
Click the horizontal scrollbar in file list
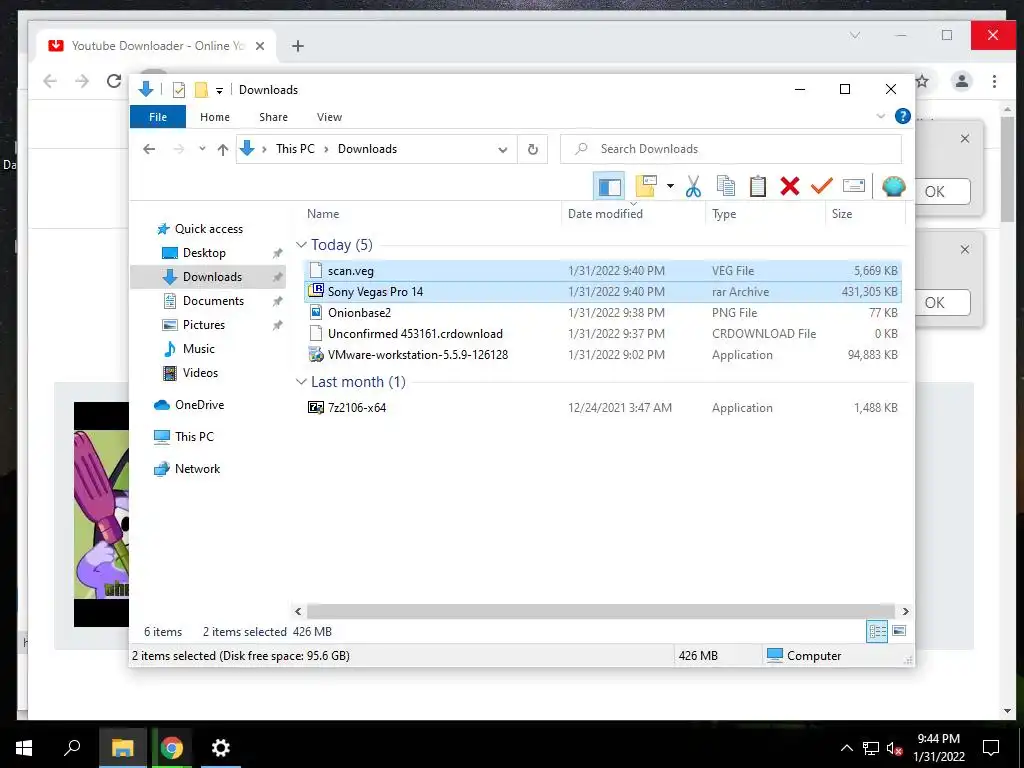point(601,611)
